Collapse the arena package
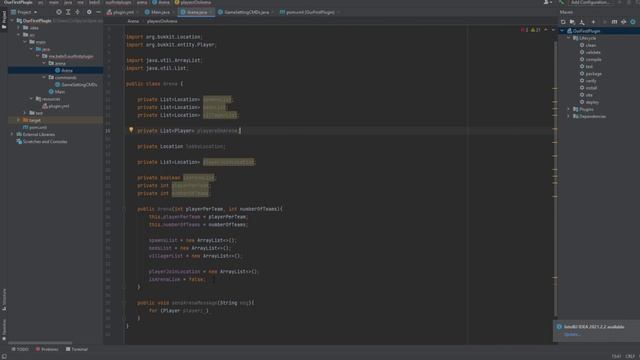This screenshot has width=640, height=360. (44, 63)
